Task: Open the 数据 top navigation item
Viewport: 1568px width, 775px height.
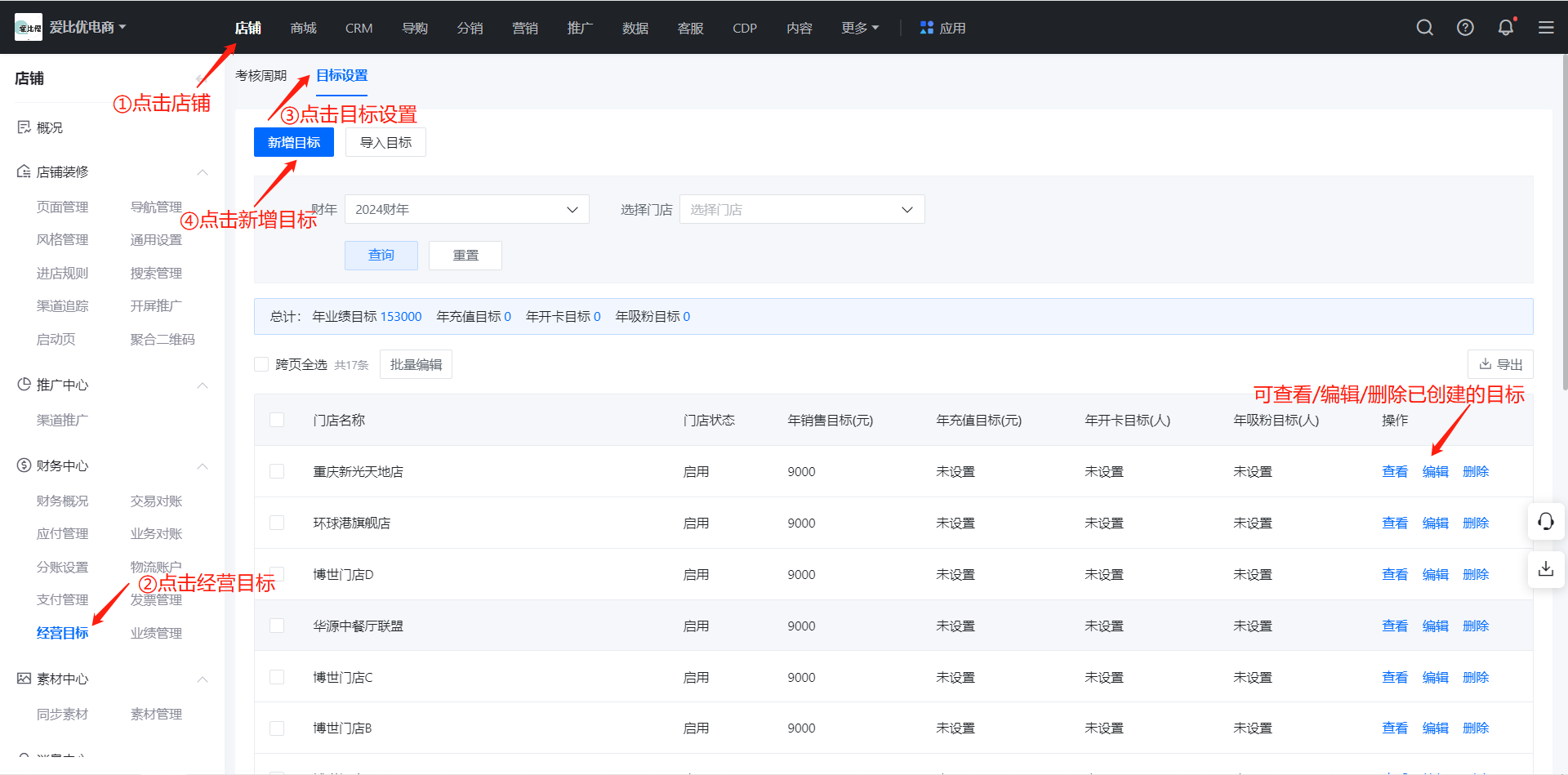Action: [x=635, y=28]
